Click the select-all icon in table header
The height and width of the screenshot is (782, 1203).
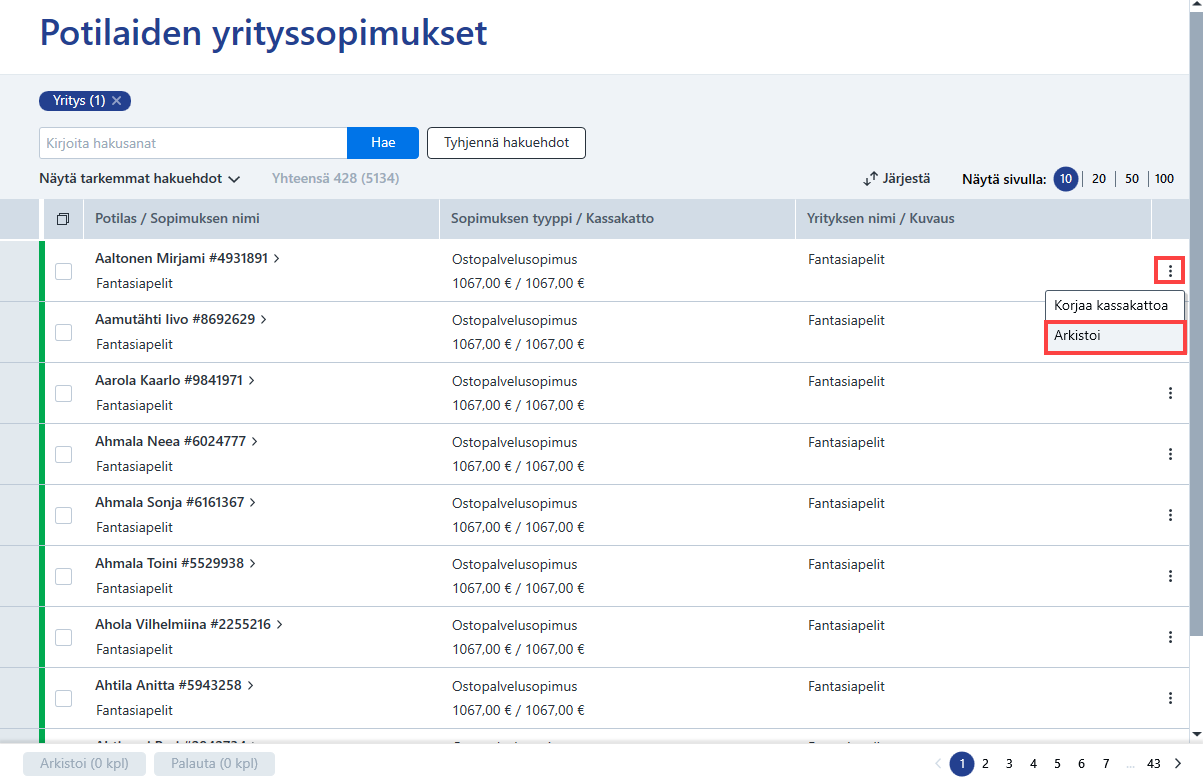point(63,219)
